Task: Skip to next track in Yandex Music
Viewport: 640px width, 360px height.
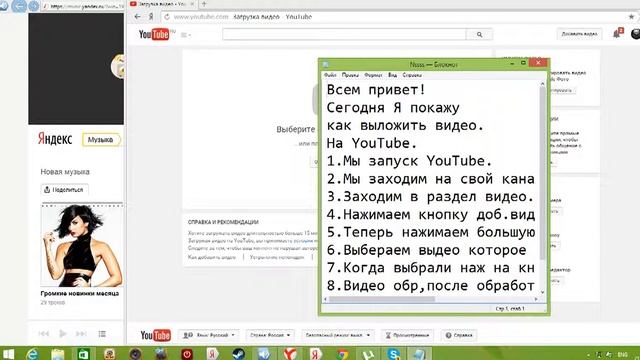Action: click(x=81, y=333)
